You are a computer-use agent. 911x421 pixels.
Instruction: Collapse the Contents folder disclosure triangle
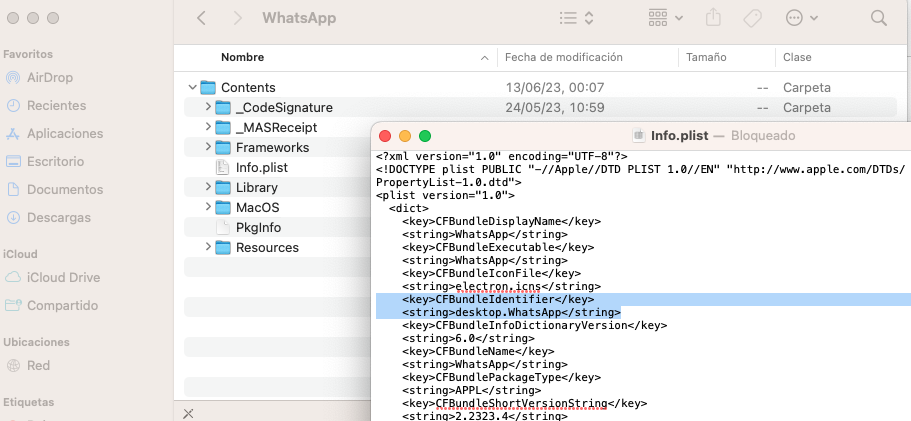pos(192,87)
